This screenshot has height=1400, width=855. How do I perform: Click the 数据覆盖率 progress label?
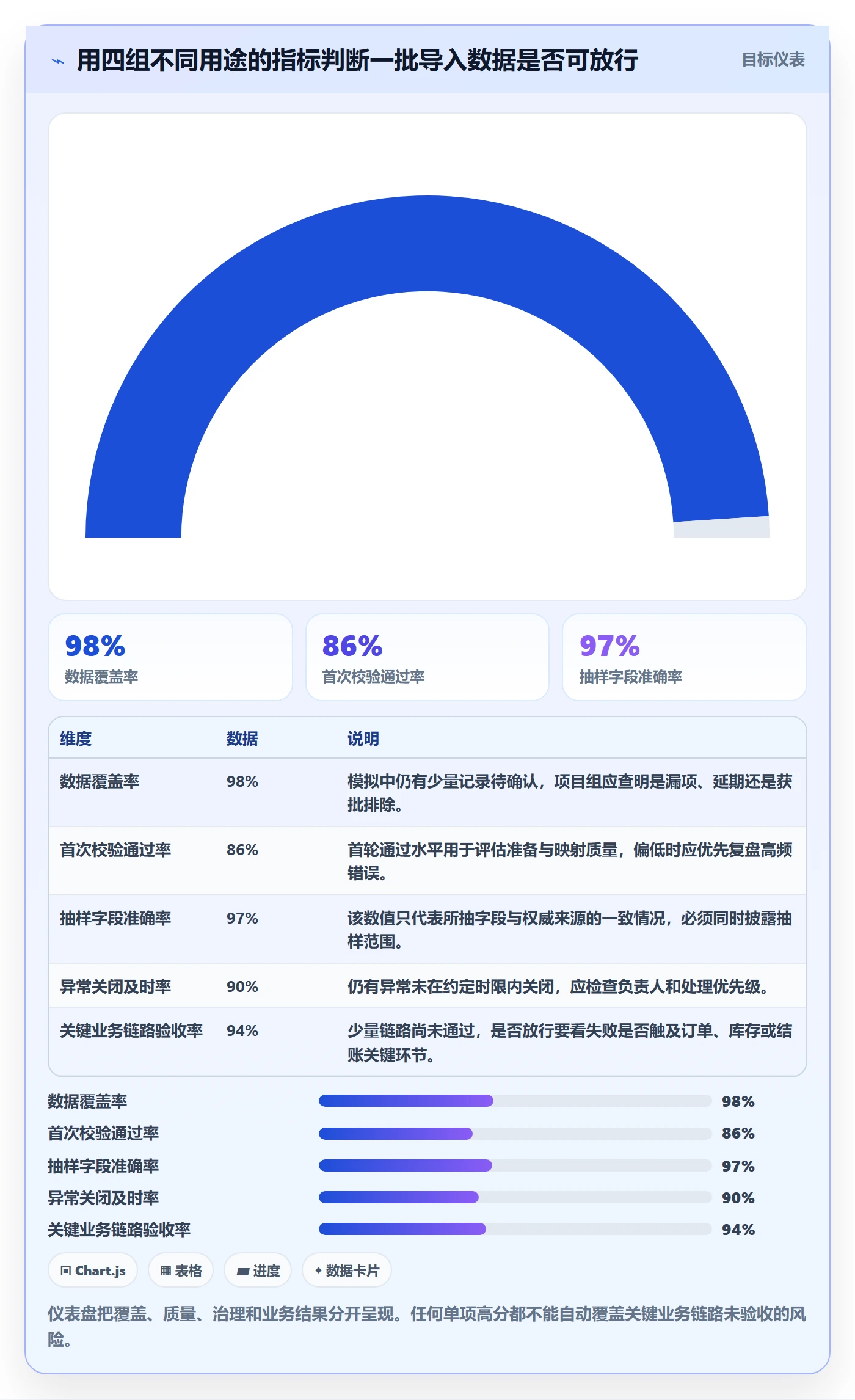pyautogui.click(x=87, y=1101)
